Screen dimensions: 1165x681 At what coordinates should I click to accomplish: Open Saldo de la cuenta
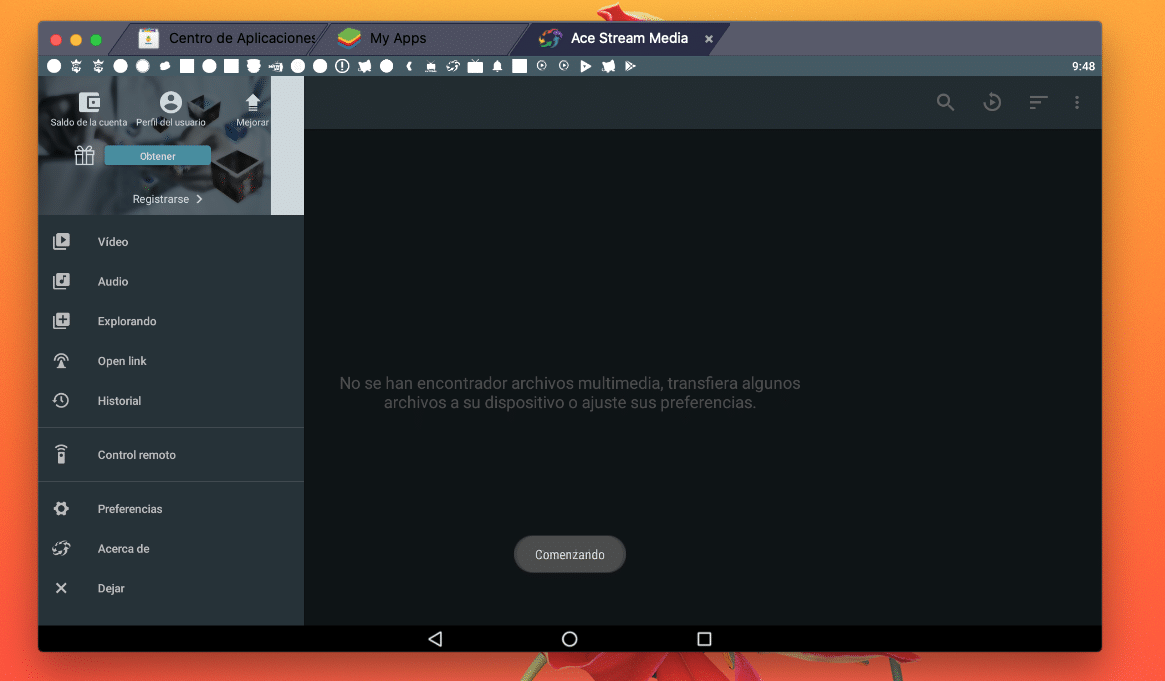coord(88,101)
